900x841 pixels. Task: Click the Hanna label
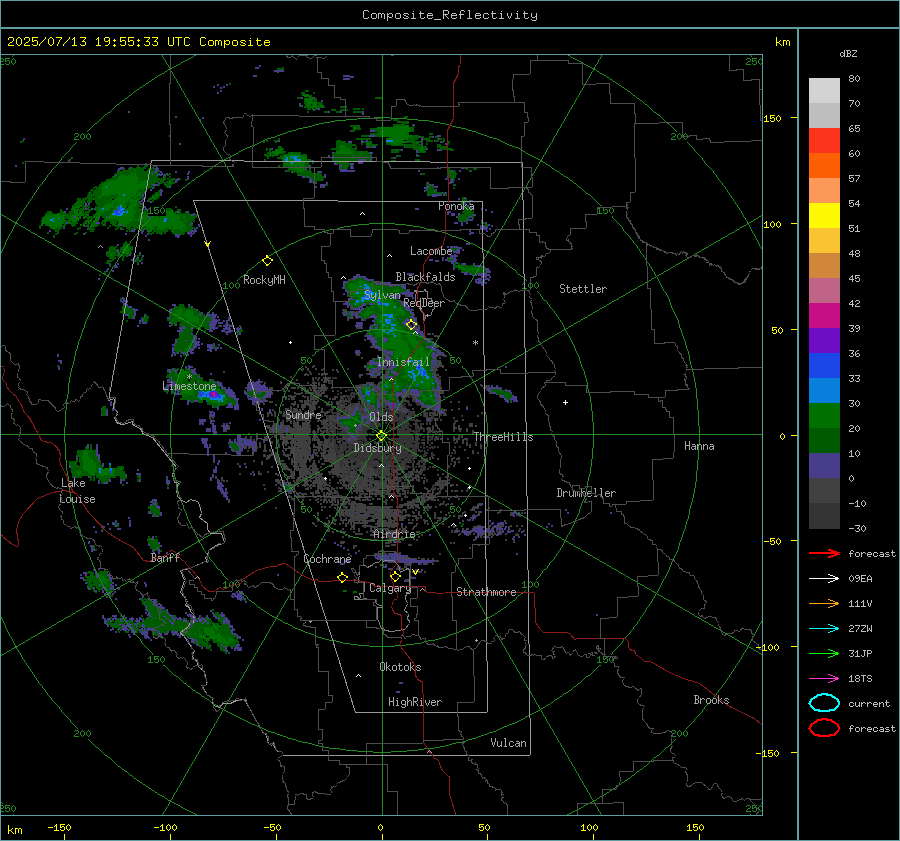pos(699,446)
